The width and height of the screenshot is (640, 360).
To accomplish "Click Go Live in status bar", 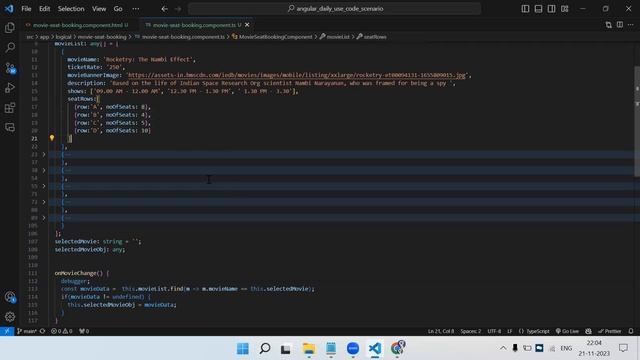I will [567, 331].
